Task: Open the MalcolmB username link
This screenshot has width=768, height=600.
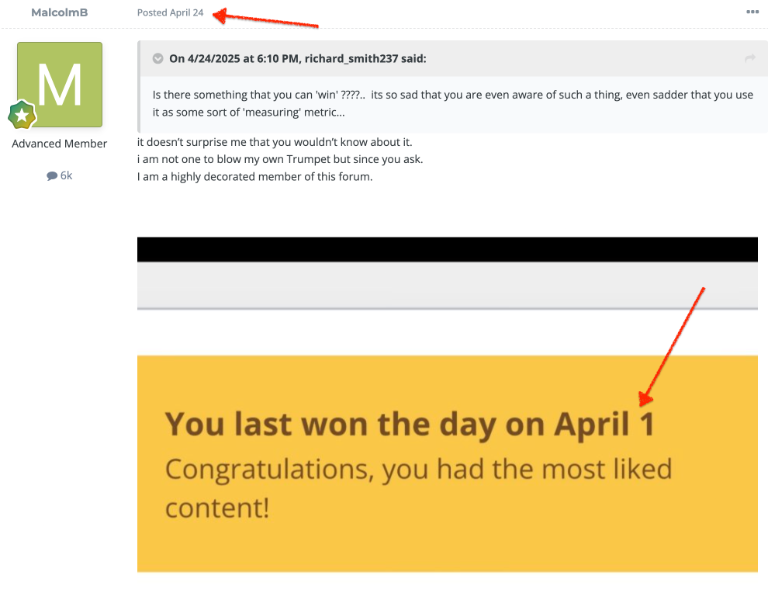Action: [x=60, y=12]
